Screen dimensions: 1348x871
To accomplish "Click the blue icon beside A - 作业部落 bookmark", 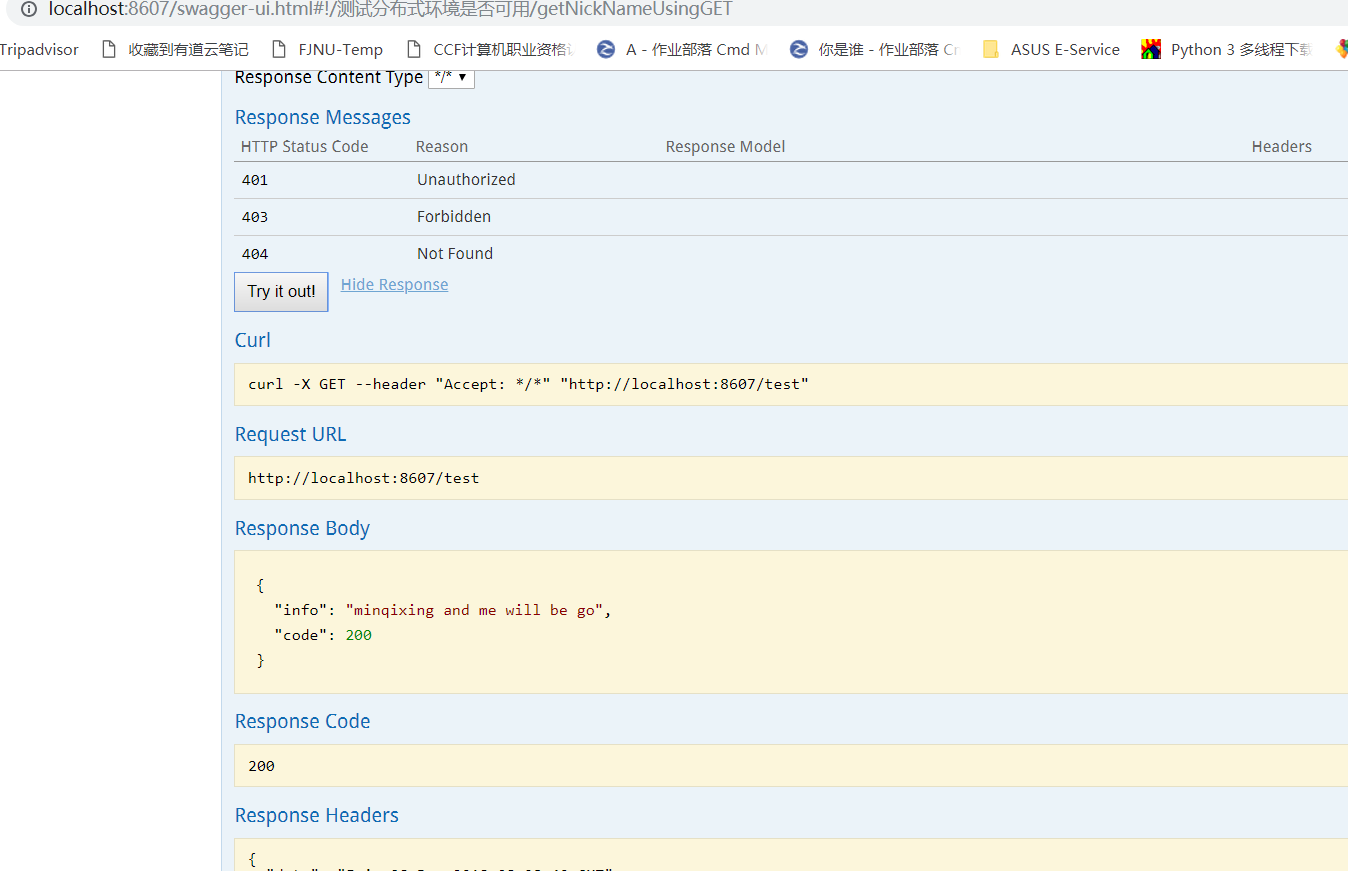I will point(606,49).
